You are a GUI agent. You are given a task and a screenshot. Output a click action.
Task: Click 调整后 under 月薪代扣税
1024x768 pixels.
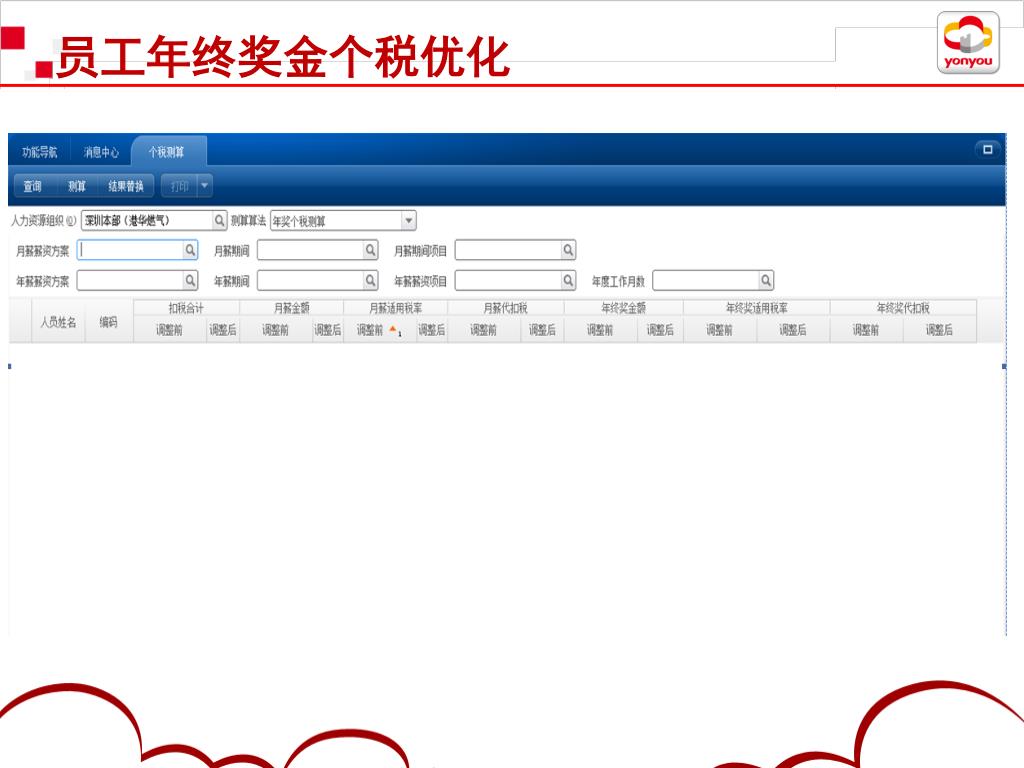coord(542,330)
